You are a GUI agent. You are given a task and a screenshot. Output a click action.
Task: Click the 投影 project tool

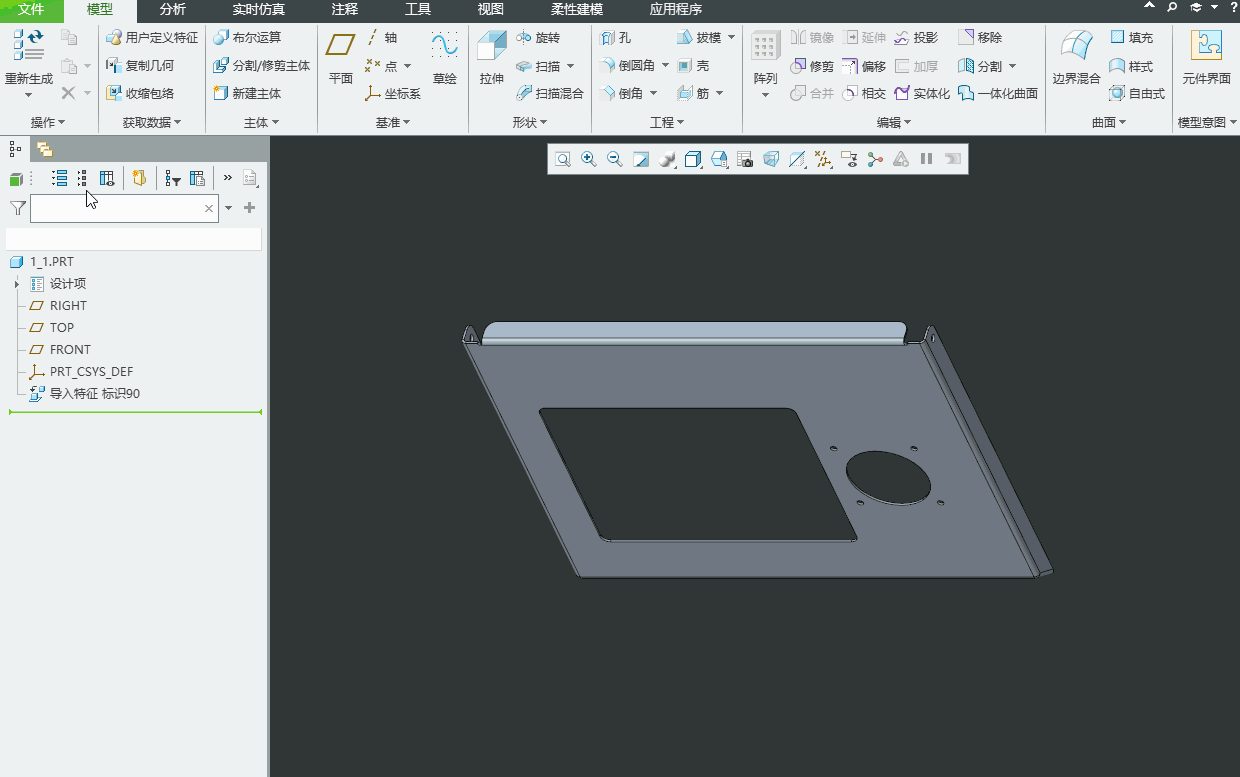click(916, 38)
